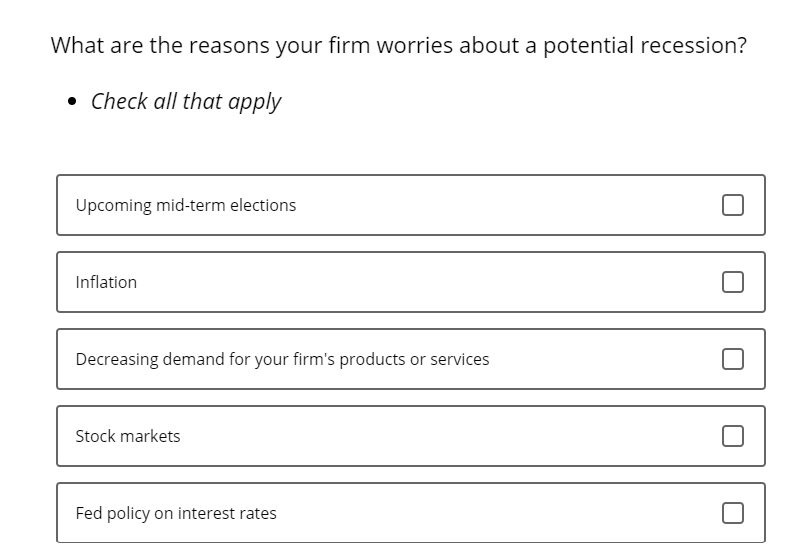This screenshot has width=807, height=544.
Task: Tick the Inflation checkbox
Action: [732, 282]
